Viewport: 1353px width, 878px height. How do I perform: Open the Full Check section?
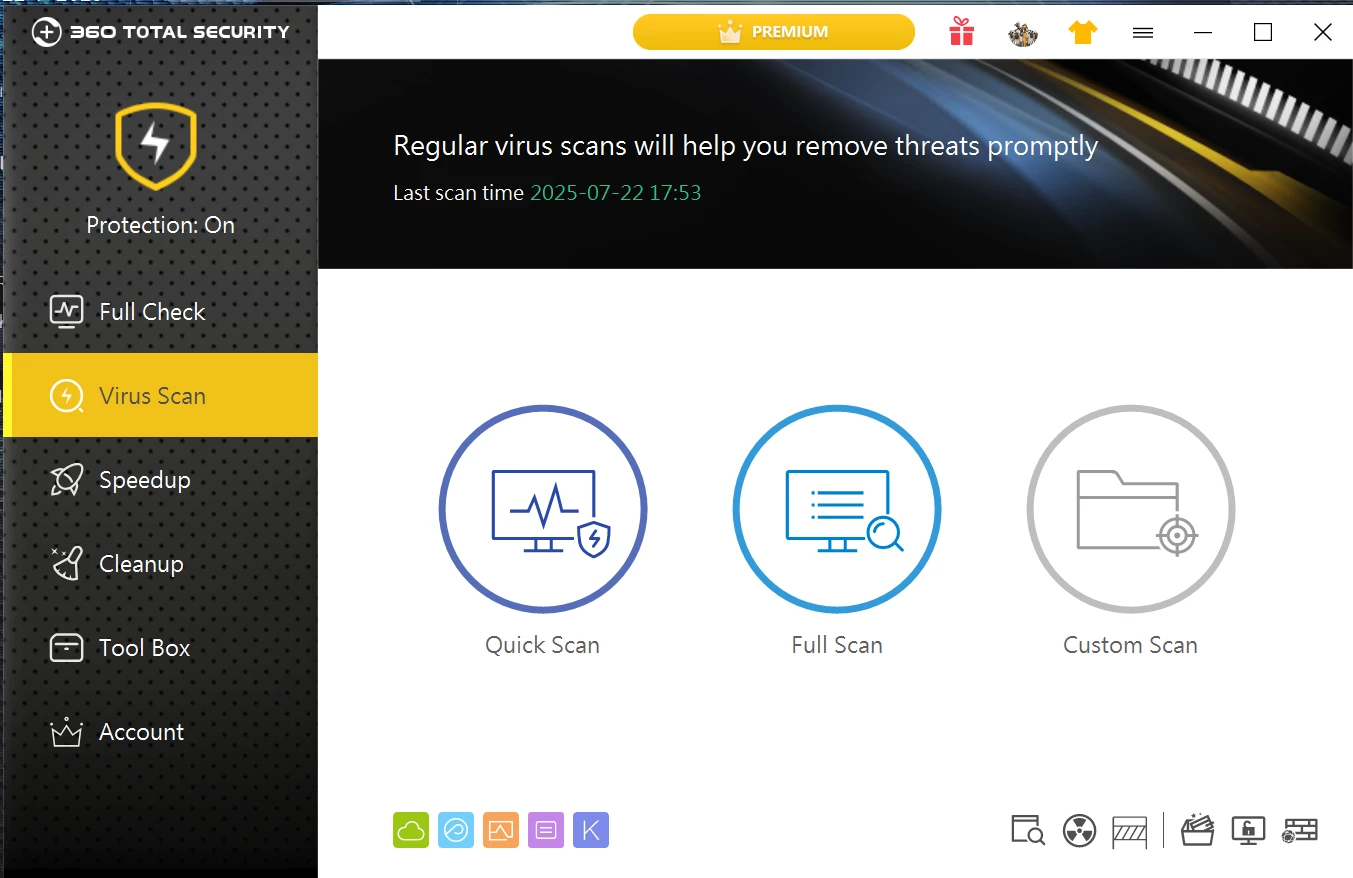click(160, 311)
